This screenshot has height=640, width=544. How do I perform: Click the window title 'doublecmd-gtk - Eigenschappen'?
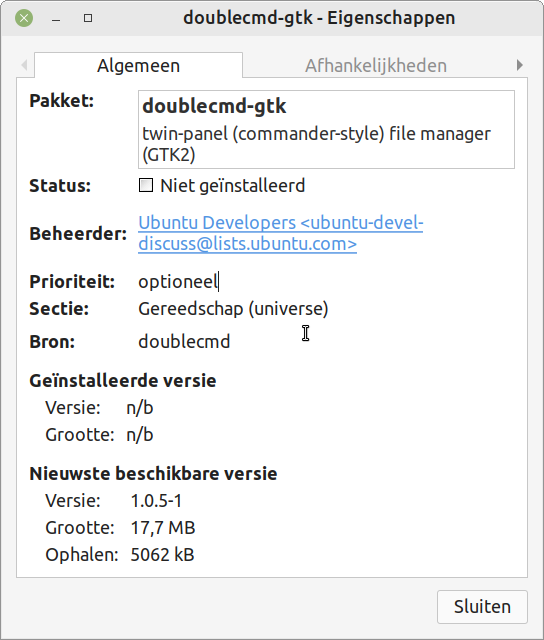click(x=319, y=18)
